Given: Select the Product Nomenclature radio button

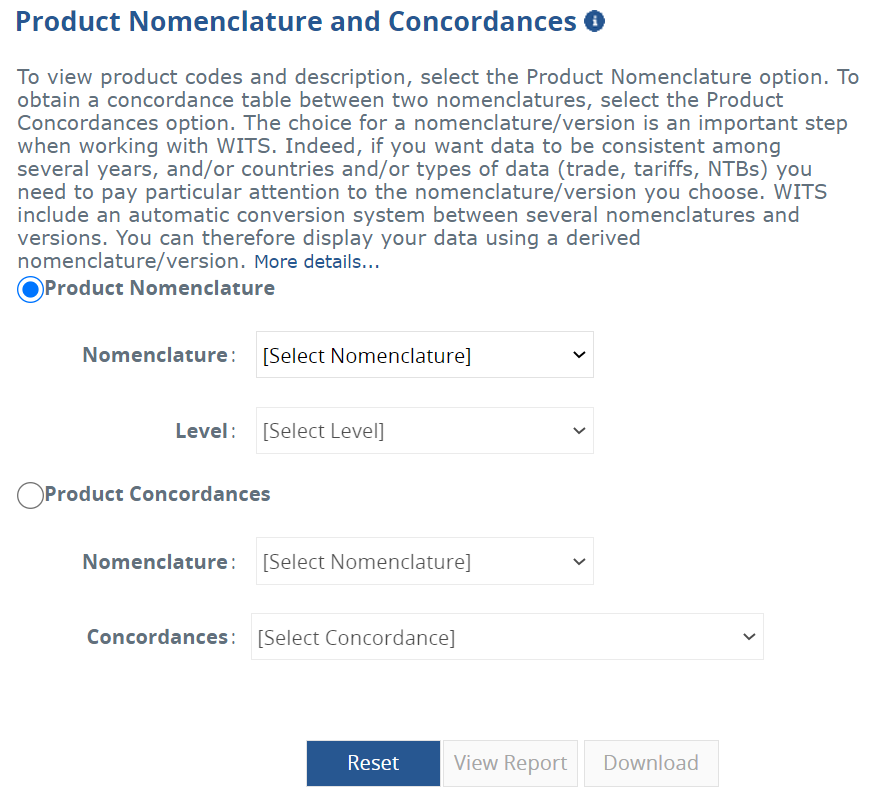Looking at the screenshot, I should [x=31, y=289].
